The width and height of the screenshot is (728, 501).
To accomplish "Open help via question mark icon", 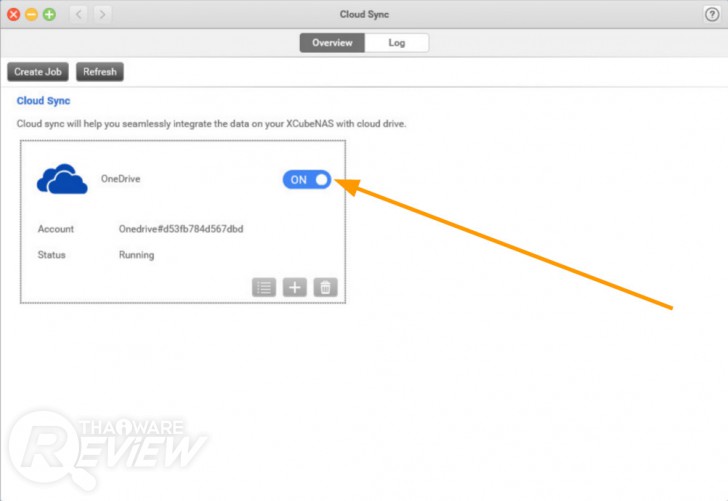I will (x=712, y=14).
